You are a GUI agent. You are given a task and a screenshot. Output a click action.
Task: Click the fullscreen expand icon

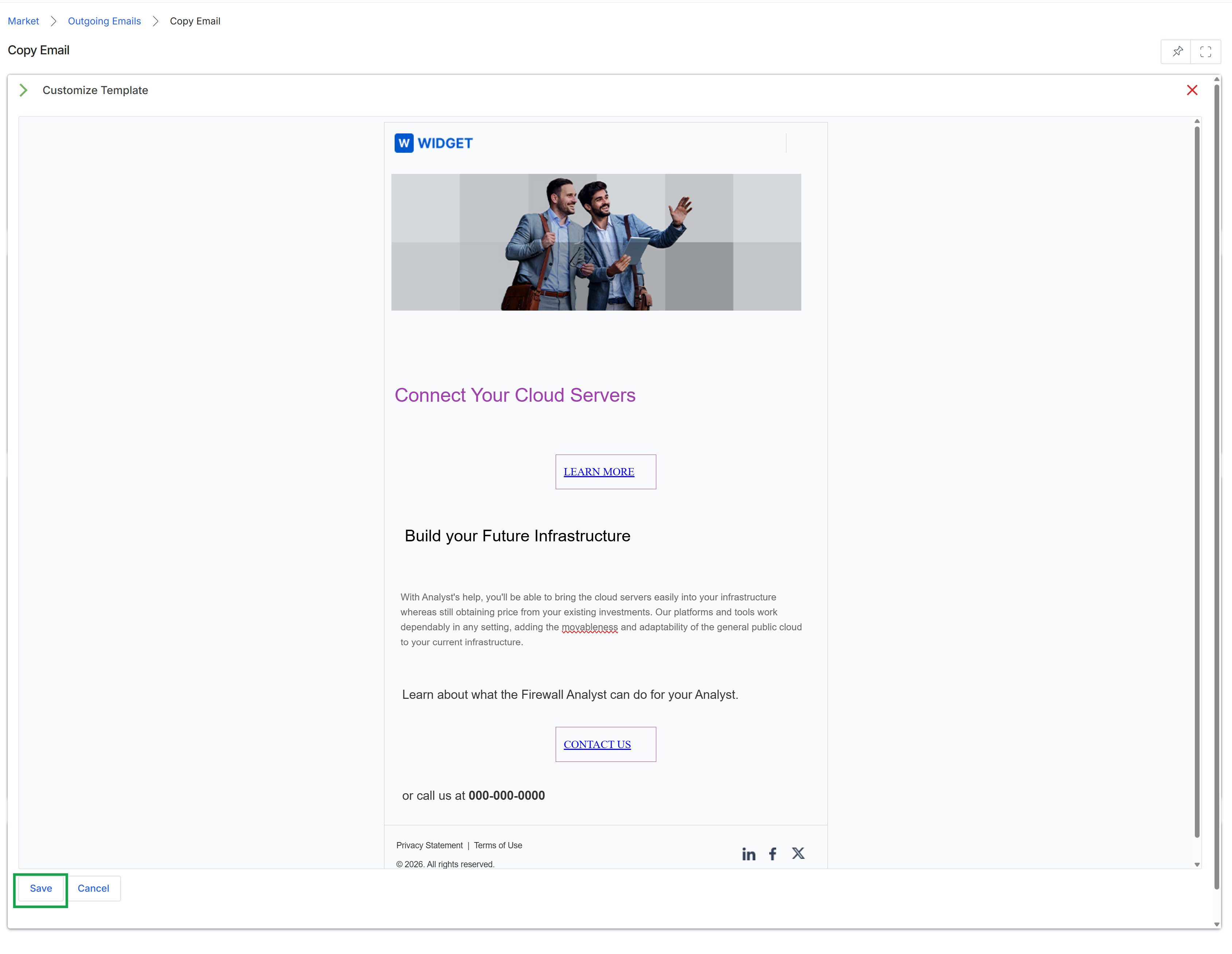[1205, 51]
